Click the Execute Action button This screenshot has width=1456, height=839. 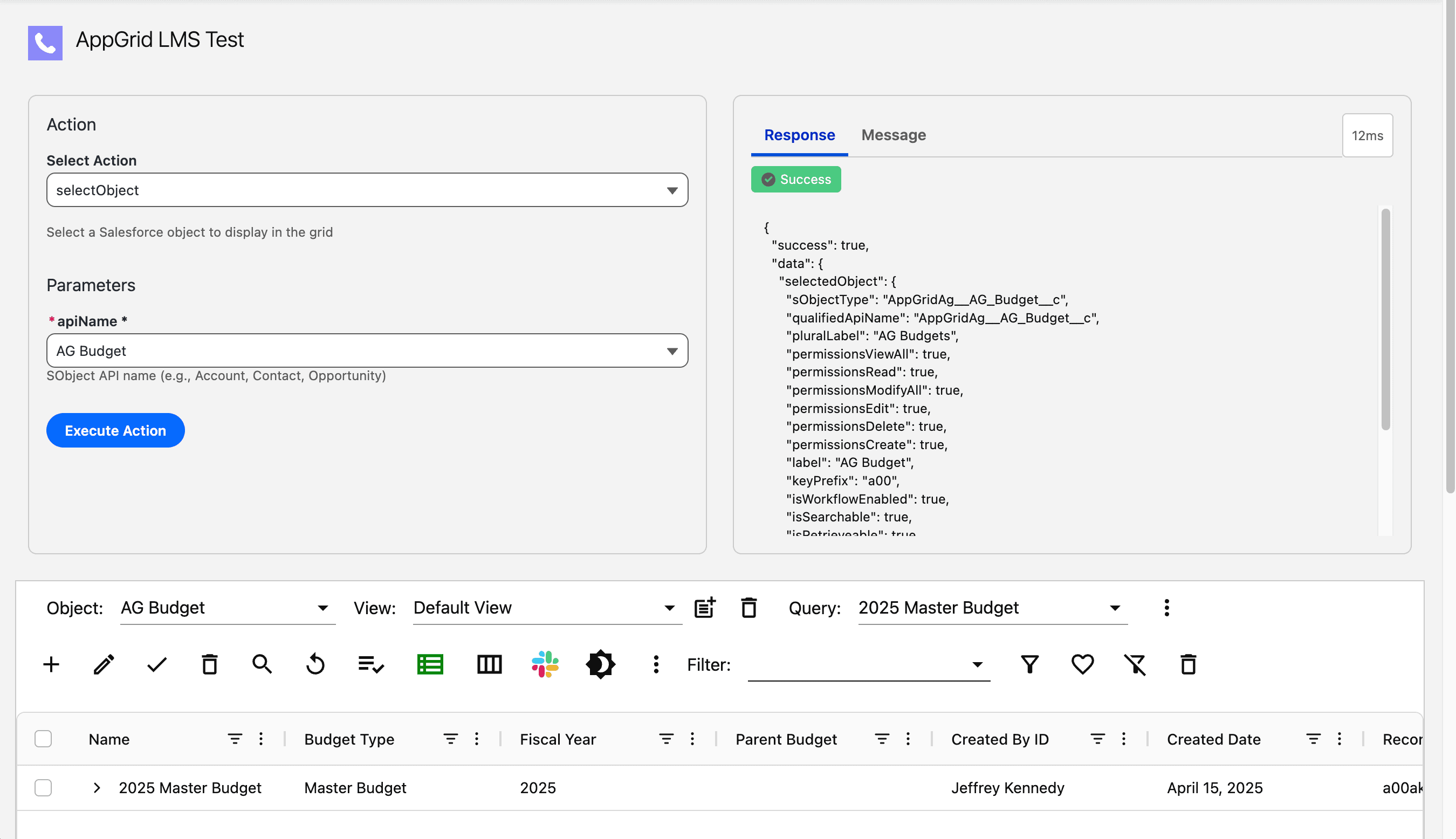coord(115,430)
